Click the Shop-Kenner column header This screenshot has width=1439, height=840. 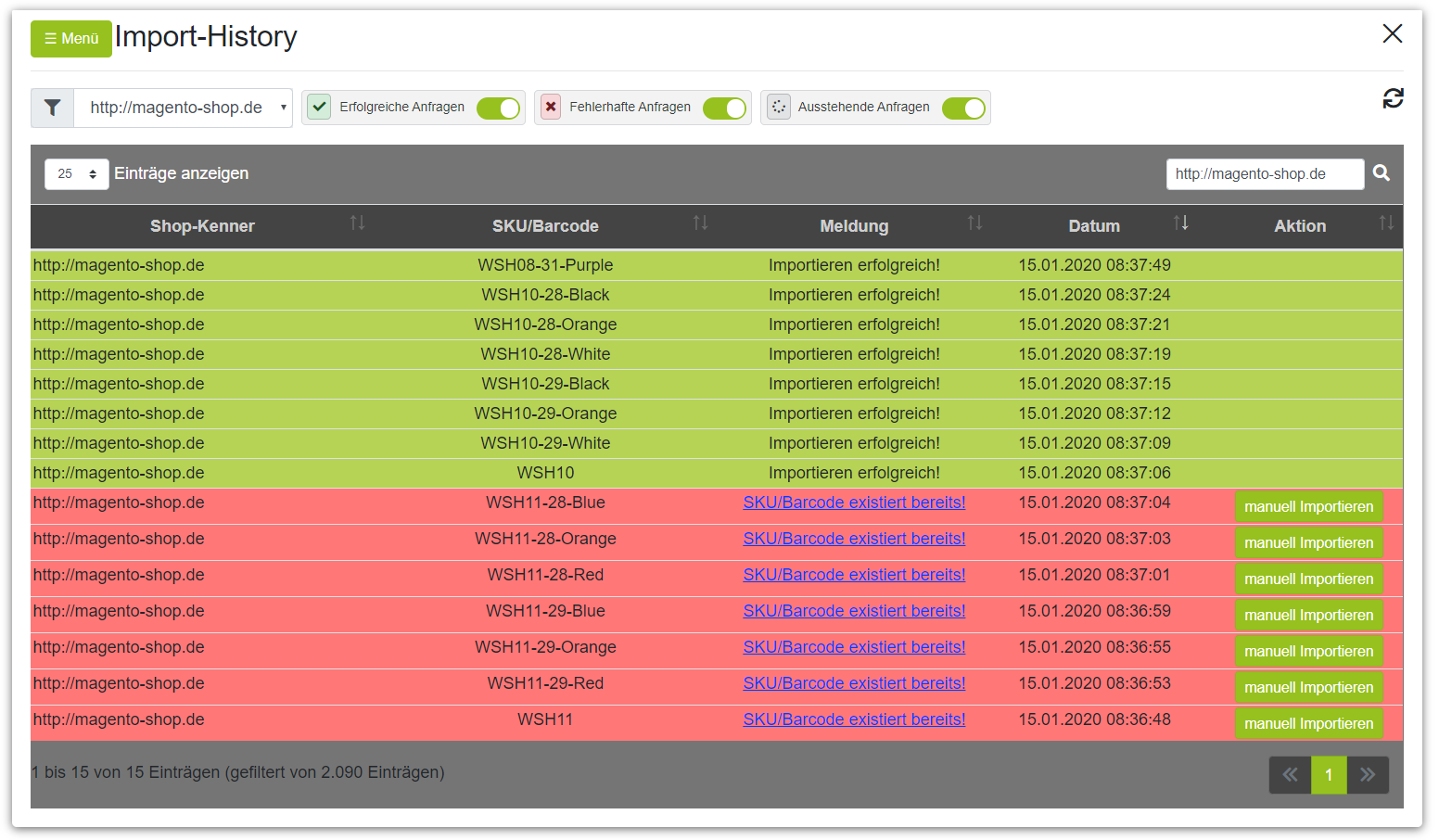(202, 226)
